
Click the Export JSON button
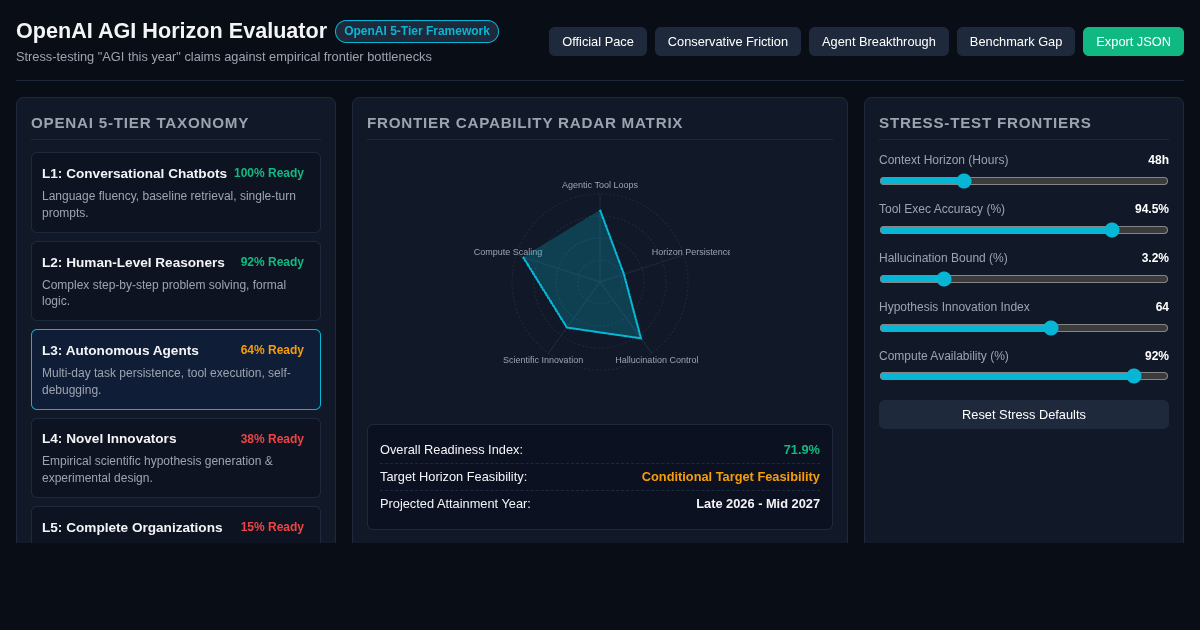(1133, 41)
